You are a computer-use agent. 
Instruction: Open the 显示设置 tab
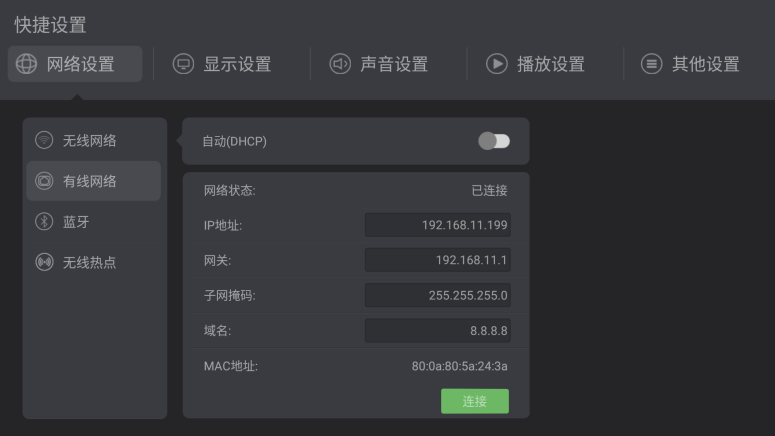(x=237, y=64)
